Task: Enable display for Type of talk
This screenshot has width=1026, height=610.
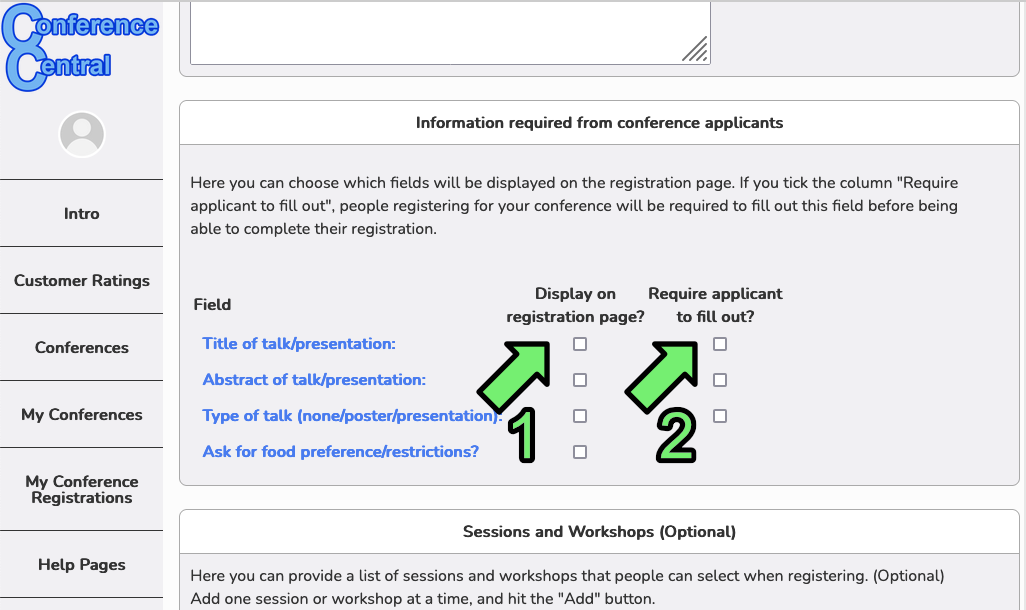Action: tap(580, 416)
